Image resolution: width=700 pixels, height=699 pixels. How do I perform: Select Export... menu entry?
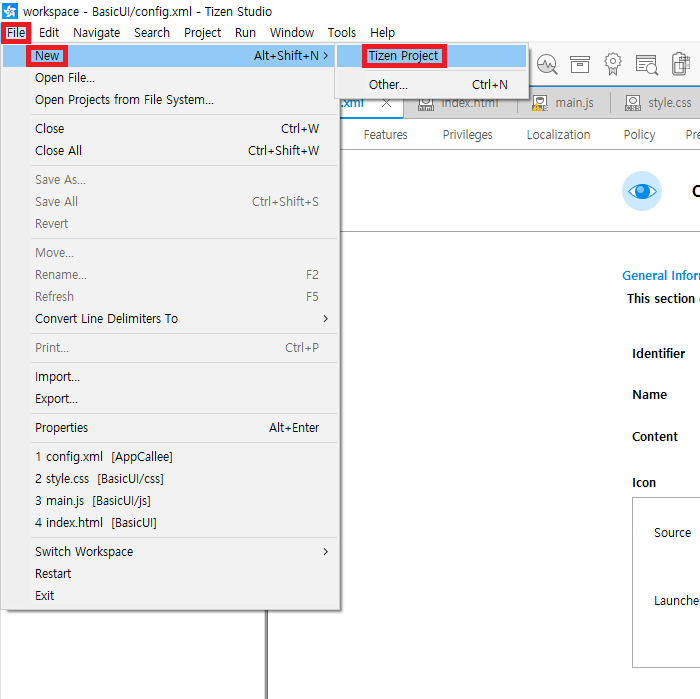tap(170, 399)
